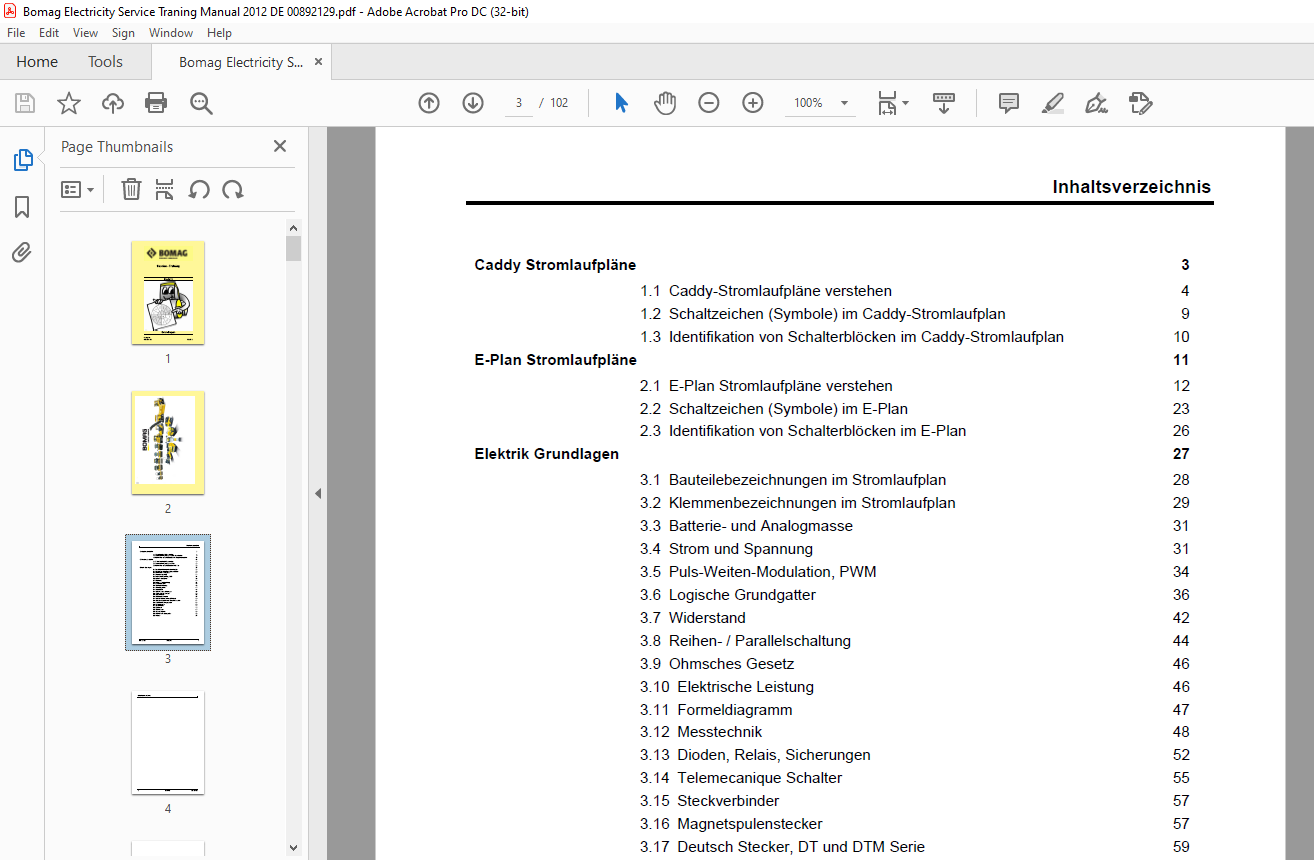
Task: Save the file using the floppy disk icon
Action: 25,103
